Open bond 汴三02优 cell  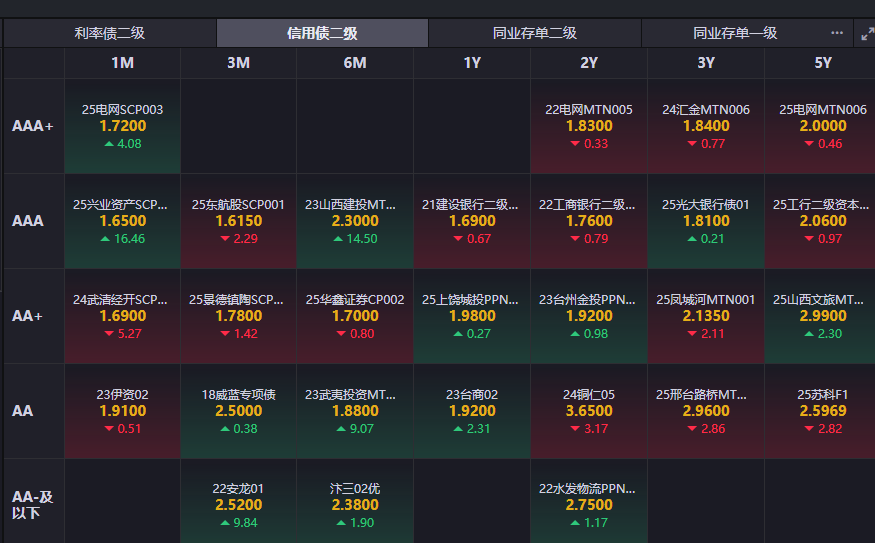click(x=355, y=501)
